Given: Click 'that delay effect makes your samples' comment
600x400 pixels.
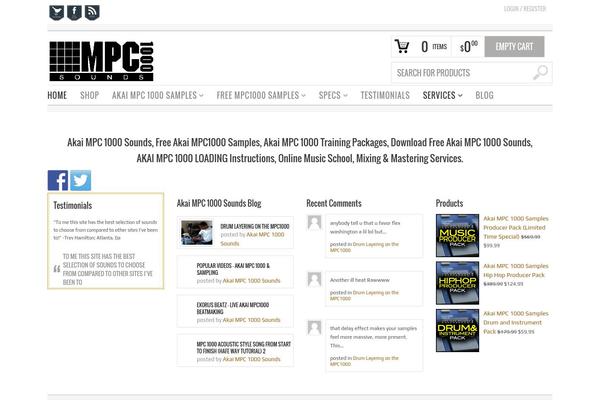Looking at the screenshot, I should coord(373,337).
